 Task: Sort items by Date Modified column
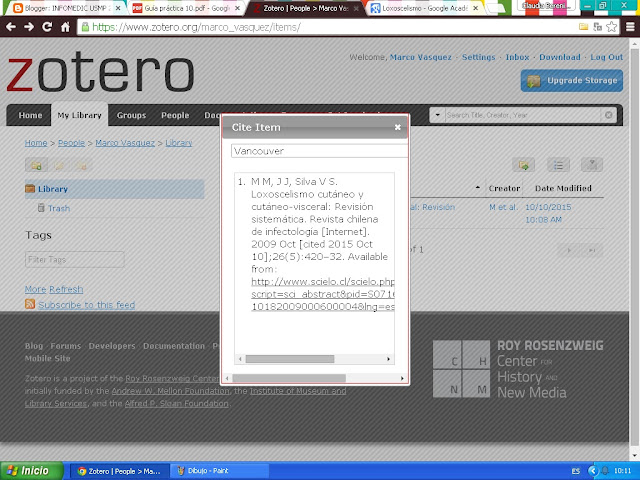(563, 189)
